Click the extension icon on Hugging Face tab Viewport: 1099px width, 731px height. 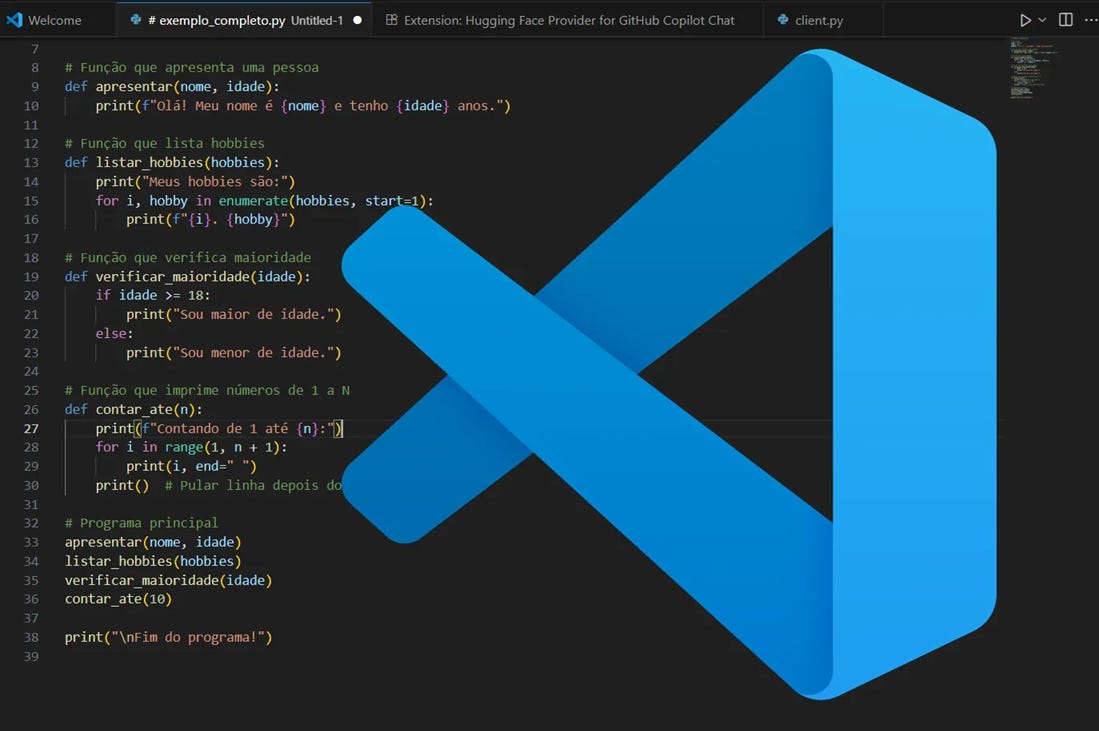(x=392, y=20)
